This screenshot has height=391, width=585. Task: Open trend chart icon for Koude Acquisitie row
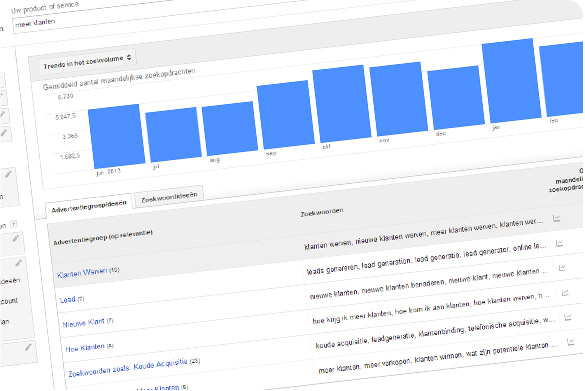[x=568, y=317]
